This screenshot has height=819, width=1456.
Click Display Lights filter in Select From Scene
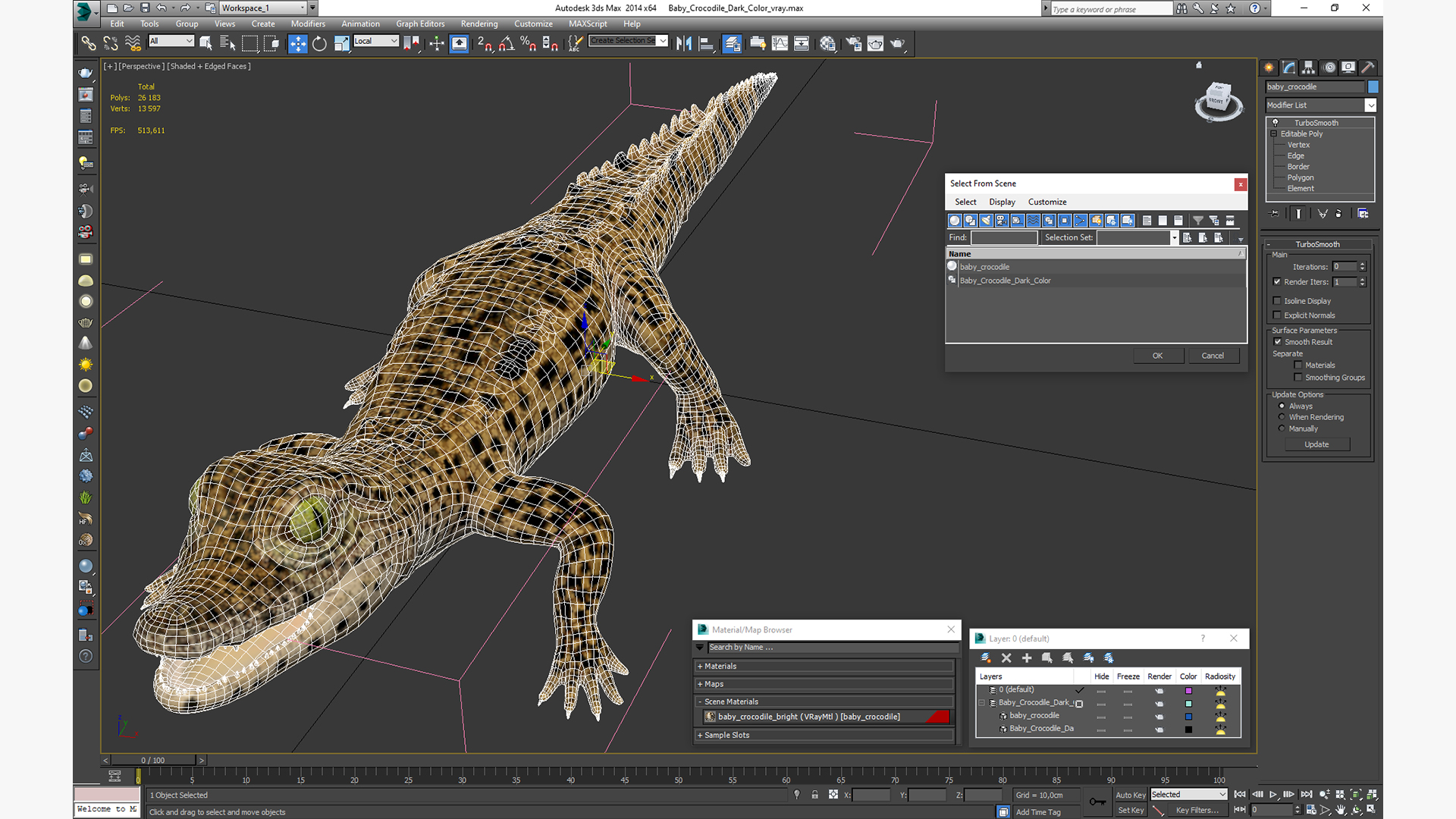[x=986, y=221]
